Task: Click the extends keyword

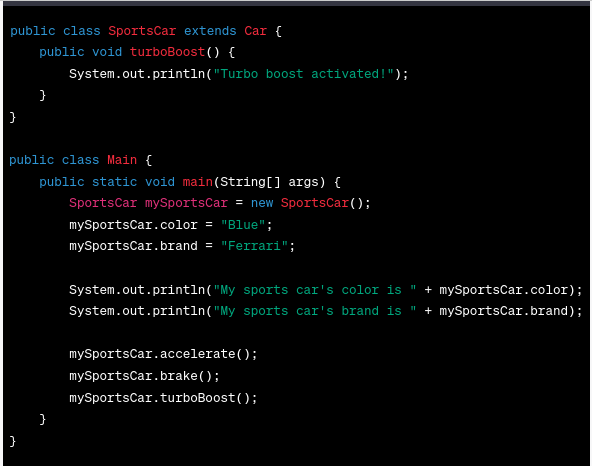Action: (x=210, y=31)
